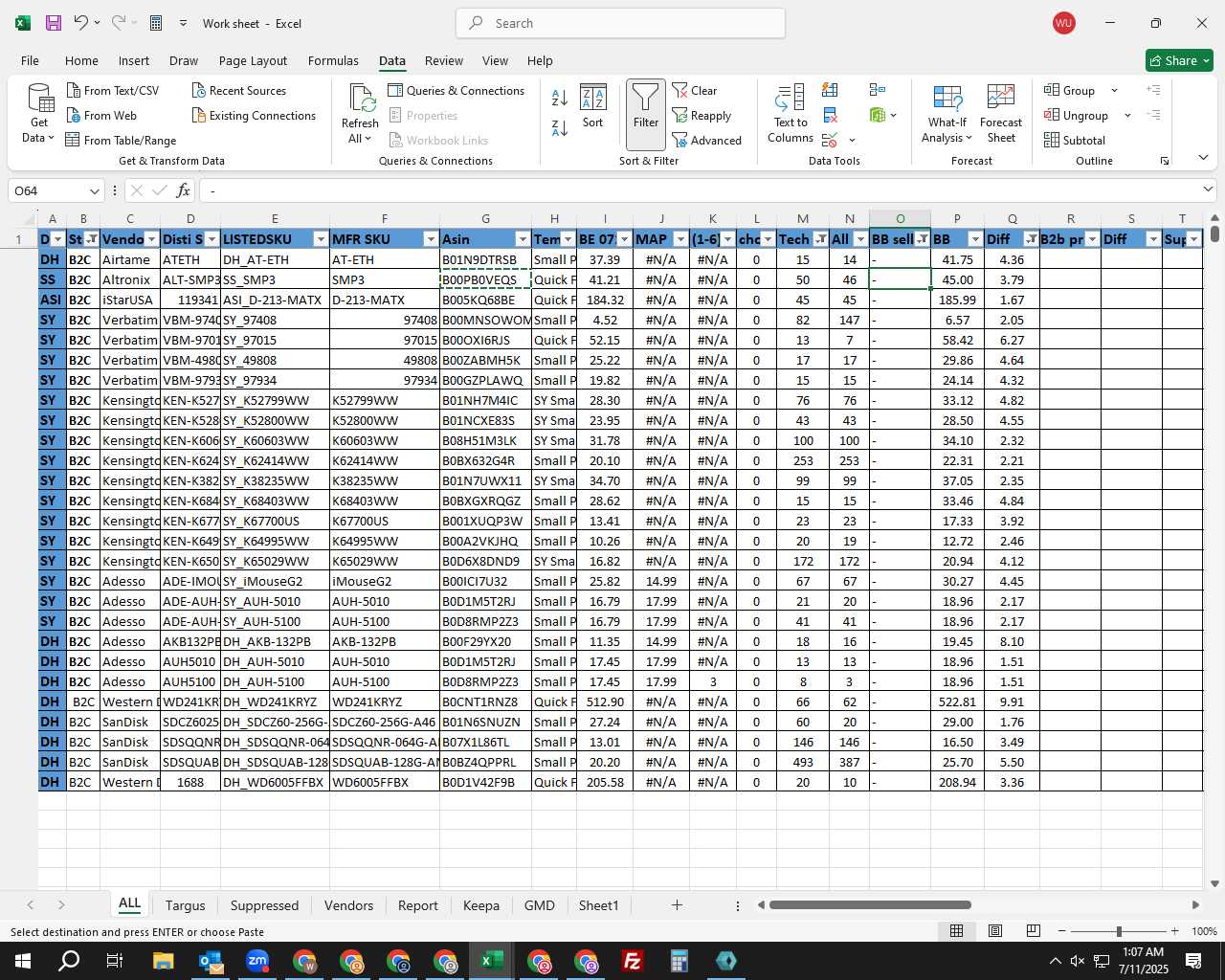Expand the formula bar
The height and width of the screenshot is (980, 1225).
click(x=1208, y=190)
